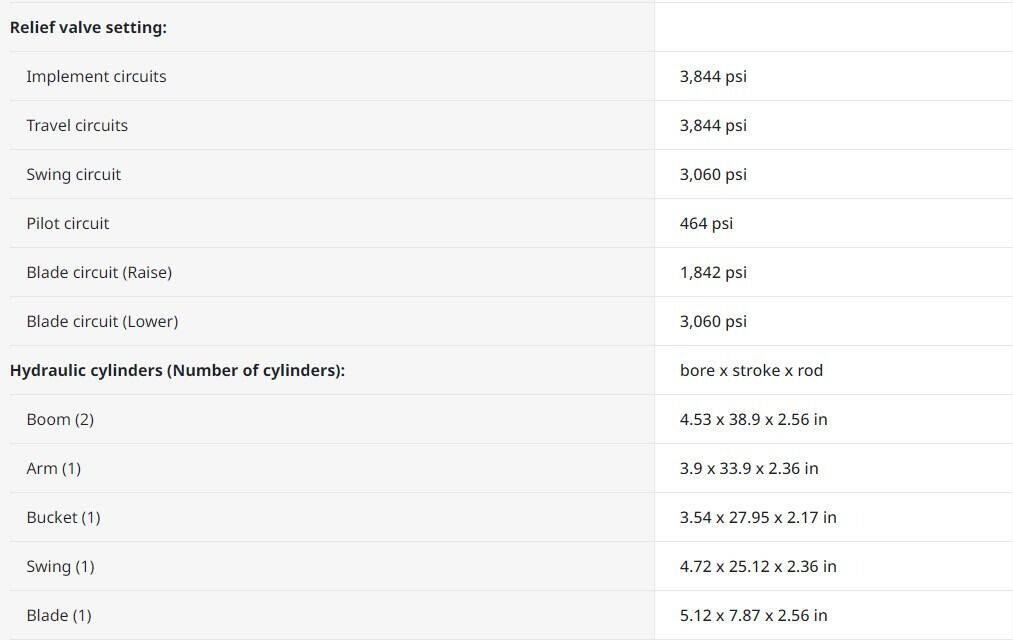This screenshot has width=1013, height=640.
Task: Click the "Bucket (1)" row label
Action: click(x=63, y=517)
